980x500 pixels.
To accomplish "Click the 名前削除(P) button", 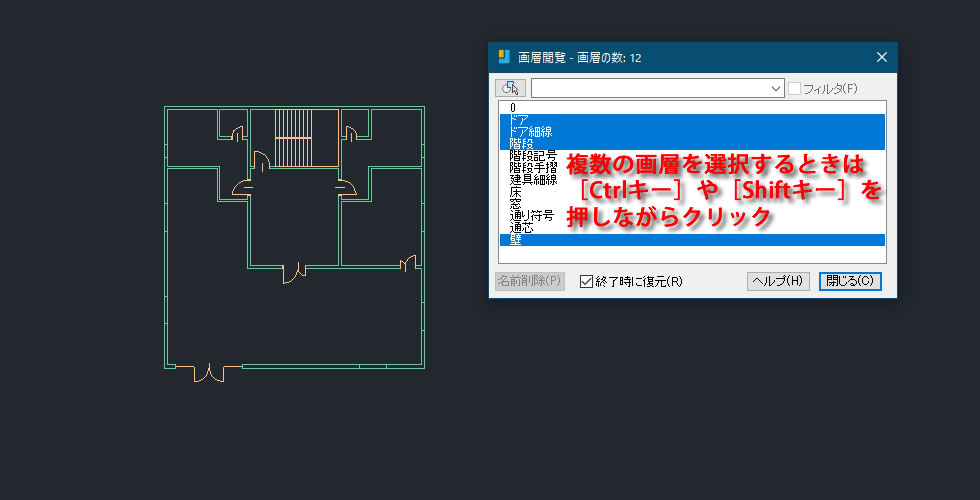I will (530, 281).
